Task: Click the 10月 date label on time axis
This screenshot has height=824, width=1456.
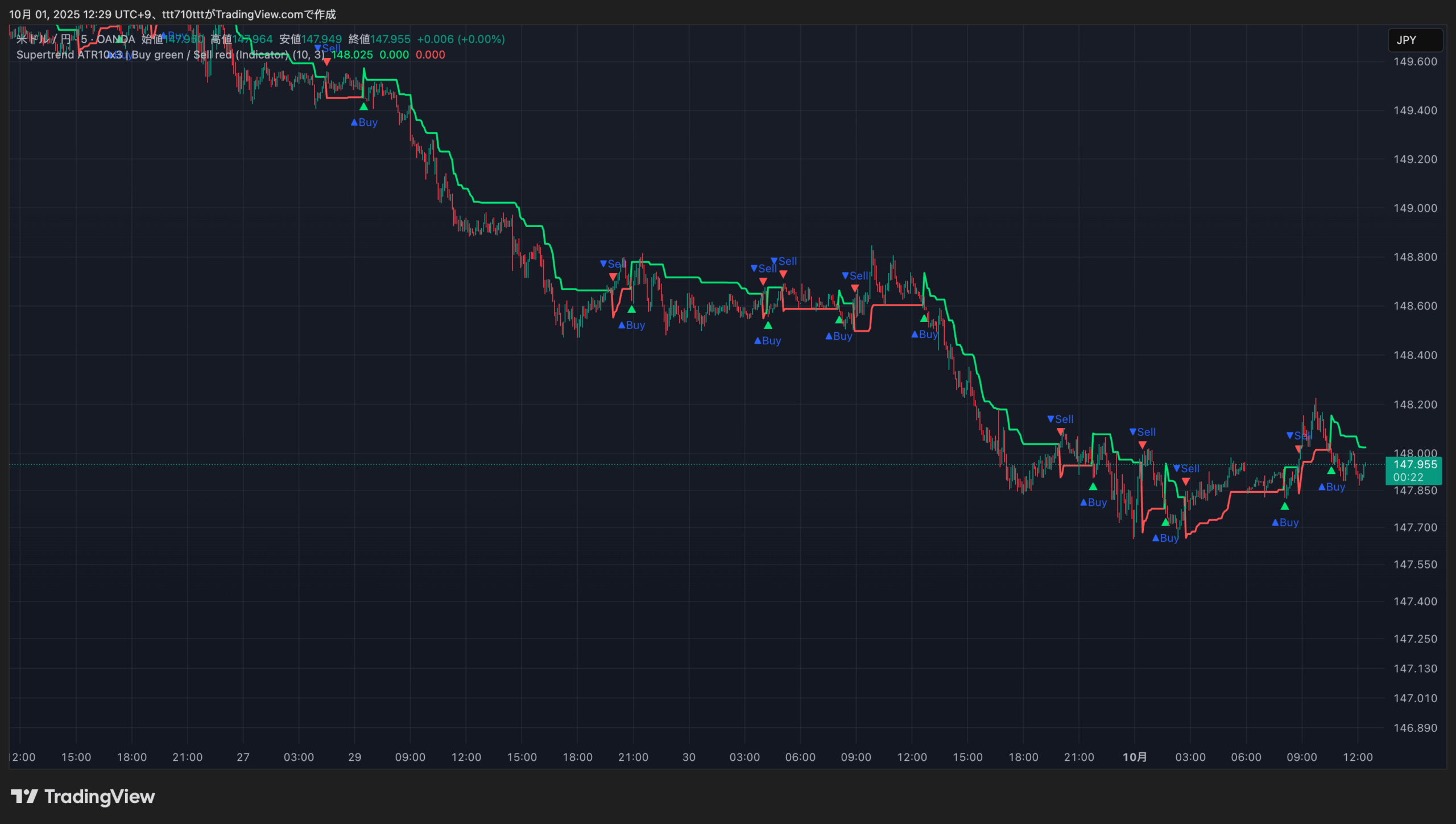Action: (1134, 757)
